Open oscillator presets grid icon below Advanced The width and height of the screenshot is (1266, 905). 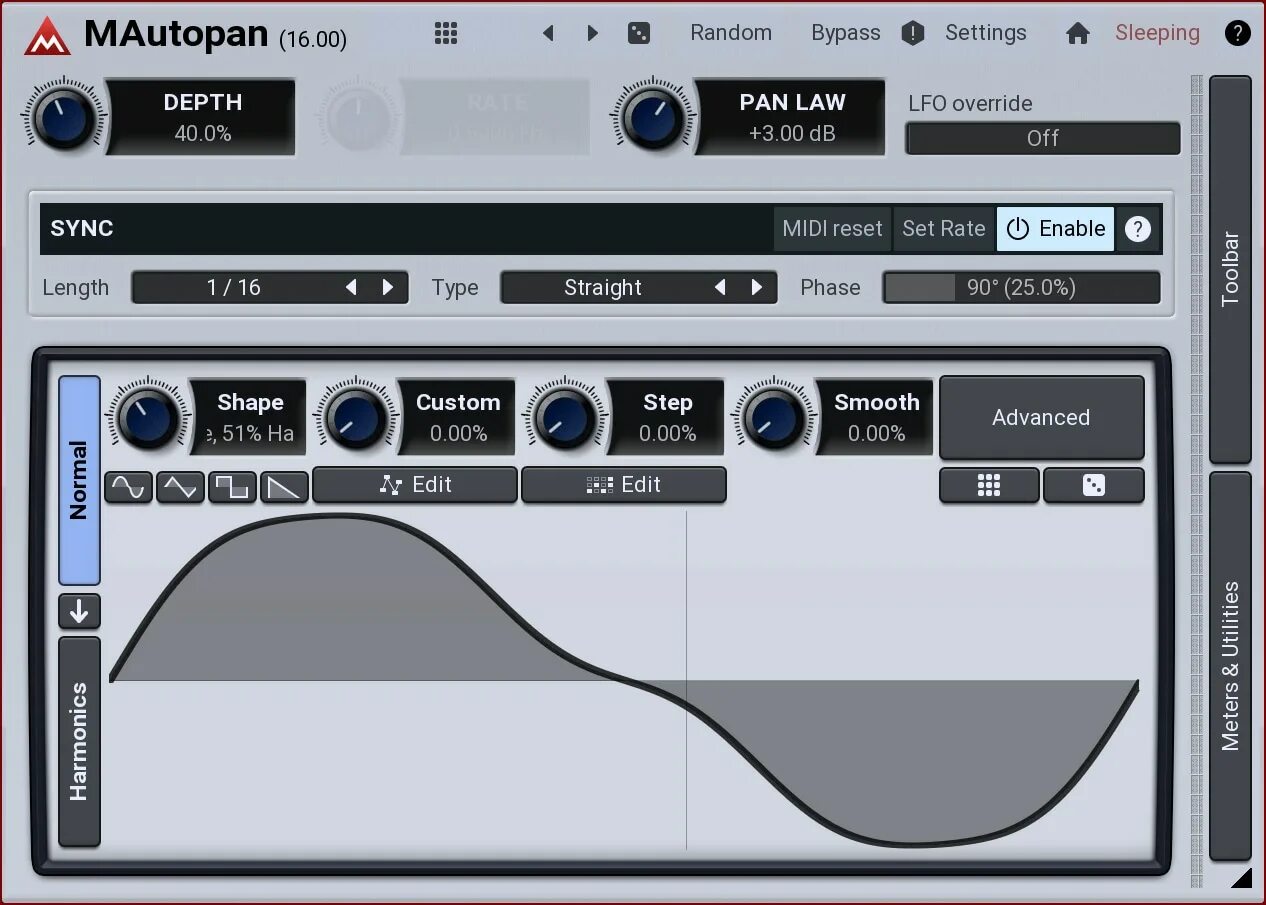point(989,485)
